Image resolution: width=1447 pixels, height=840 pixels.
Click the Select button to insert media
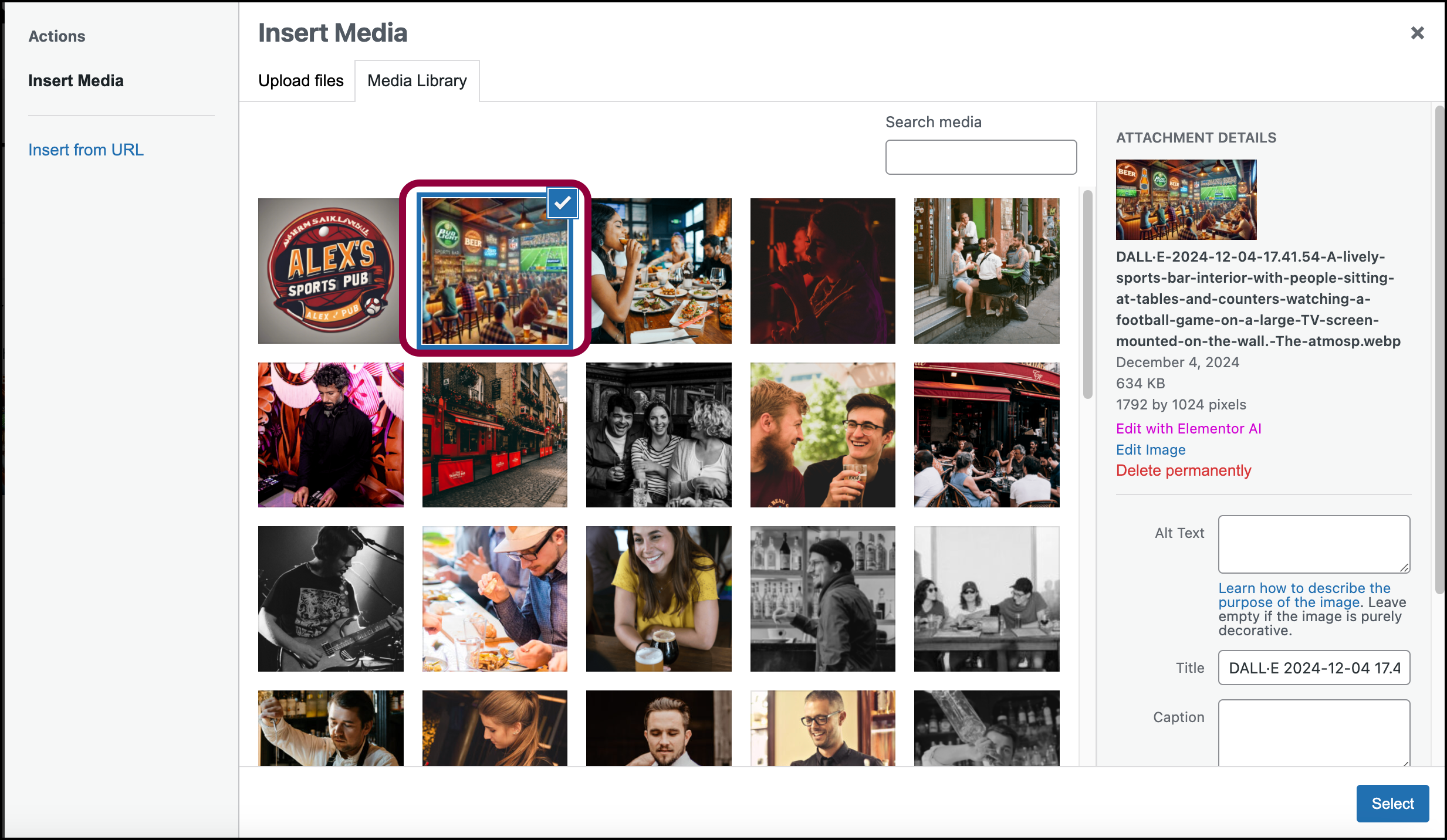tap(1392, 802)
